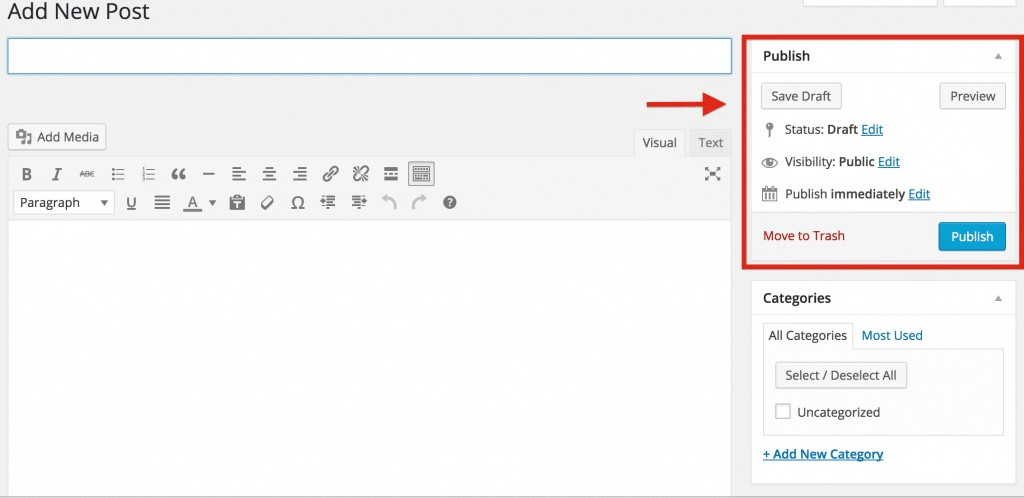Select the All Categories tab
Viewport: 1024px width, 498px height.
pos(808,335)
